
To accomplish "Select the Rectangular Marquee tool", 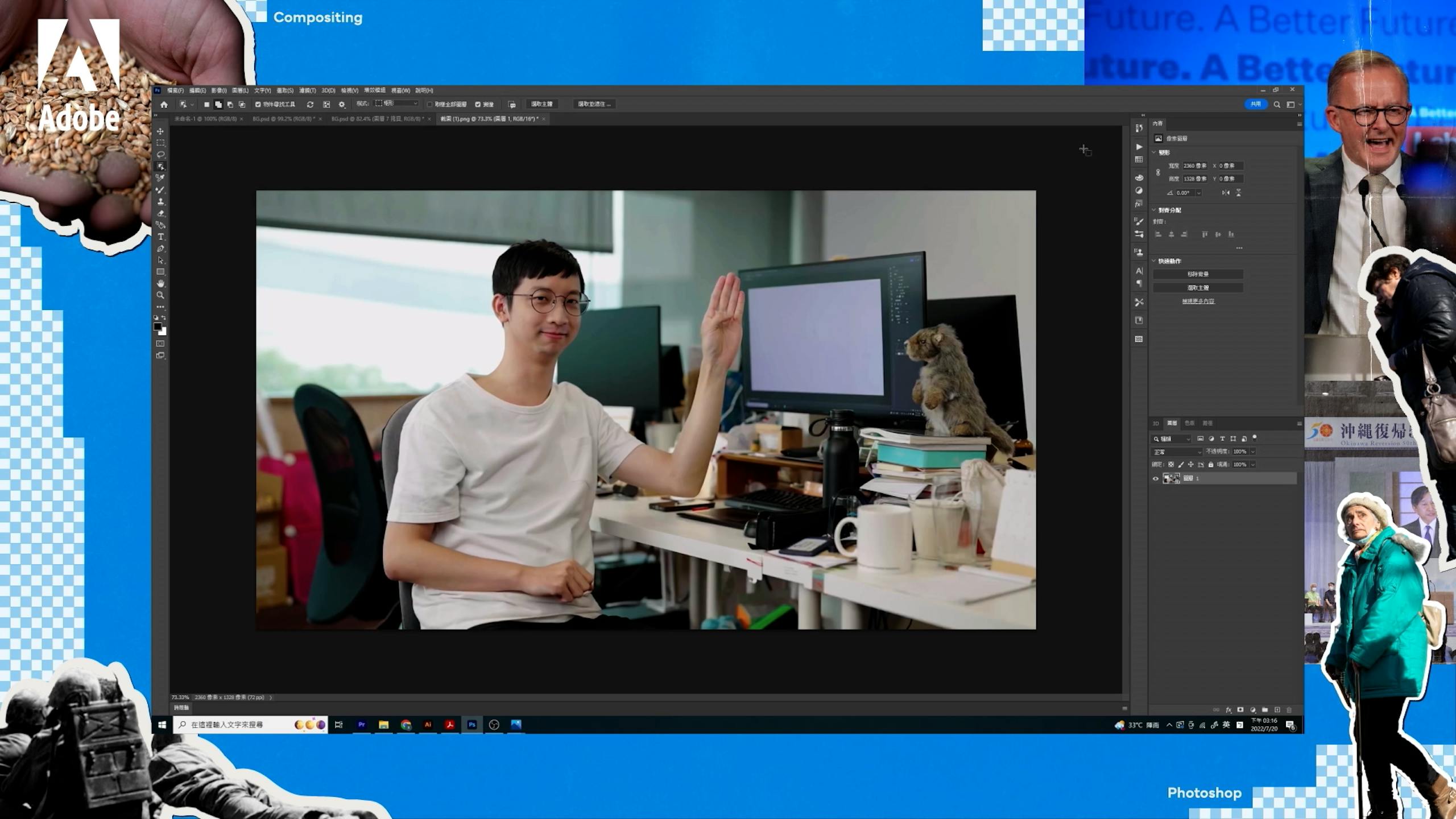I will 160,143.
